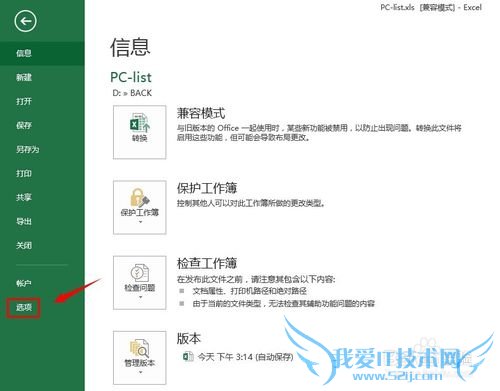The width and height of the screenshot is (500, 391).
Task: Click the 信息 page title
Action: coord(130,47)
